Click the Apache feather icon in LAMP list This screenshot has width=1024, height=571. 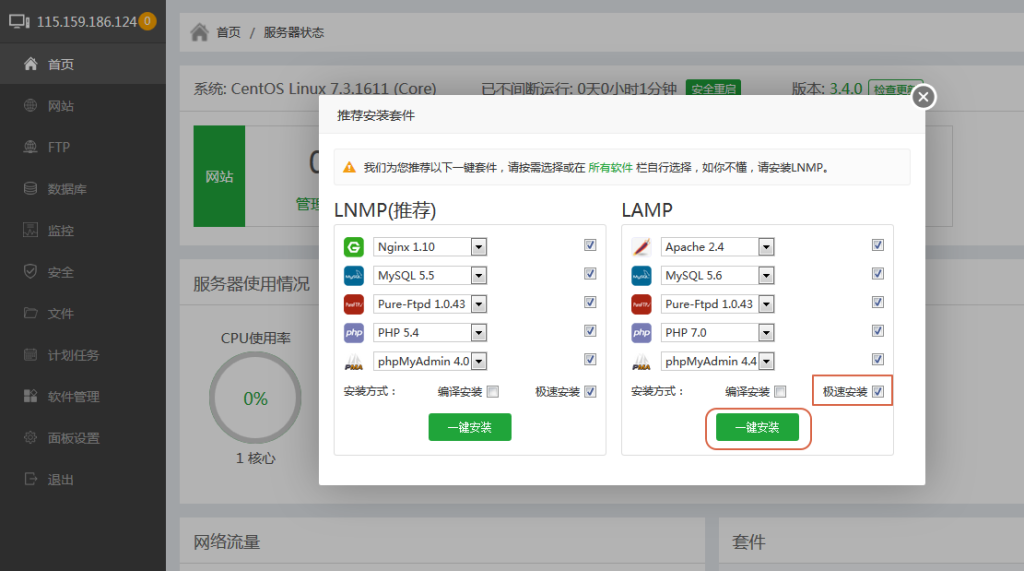pos(641,247)
